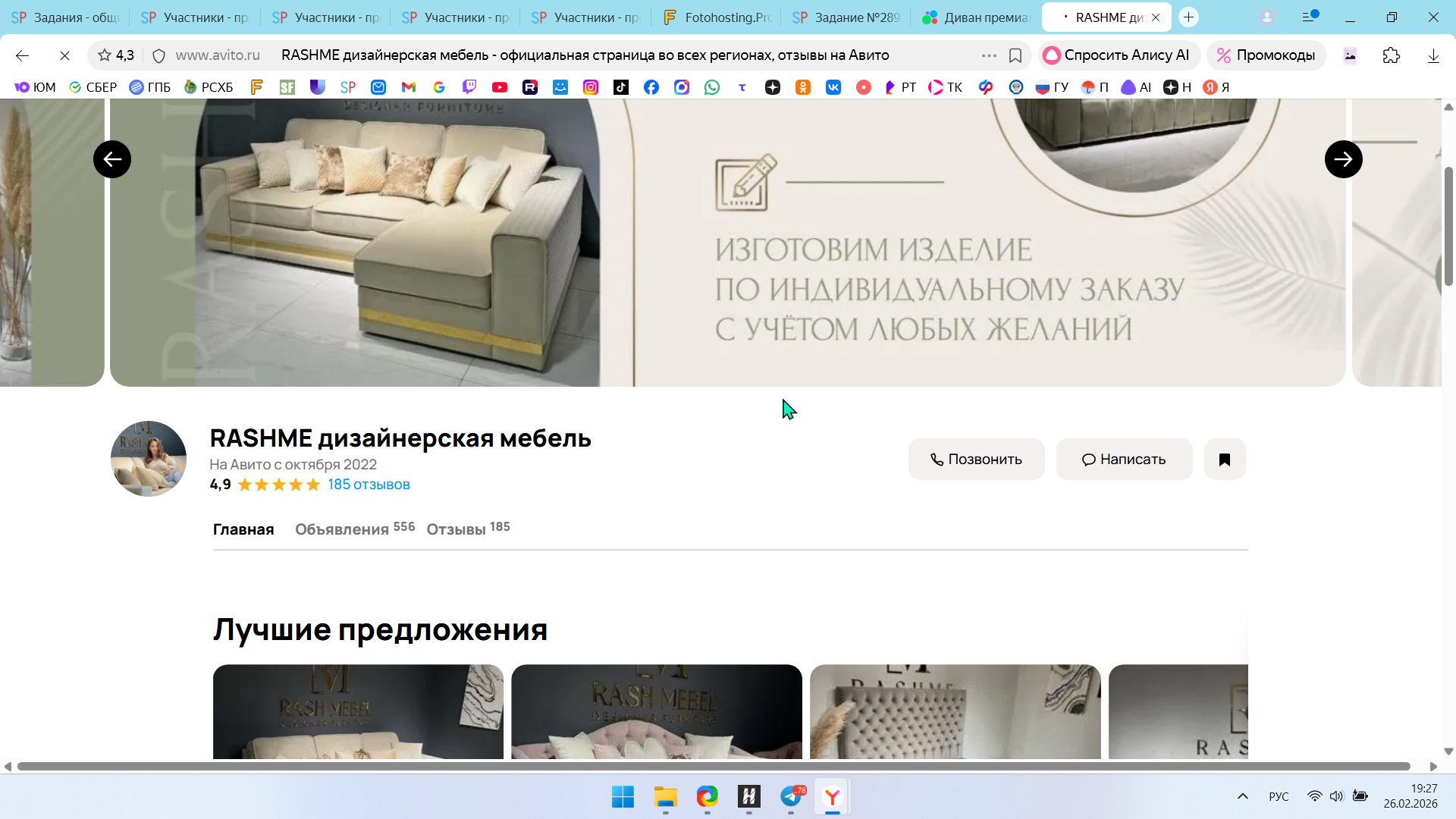Open the browser tab list menu
The width and height of the screenshot is (1456, 819).
pos(1310,17)
